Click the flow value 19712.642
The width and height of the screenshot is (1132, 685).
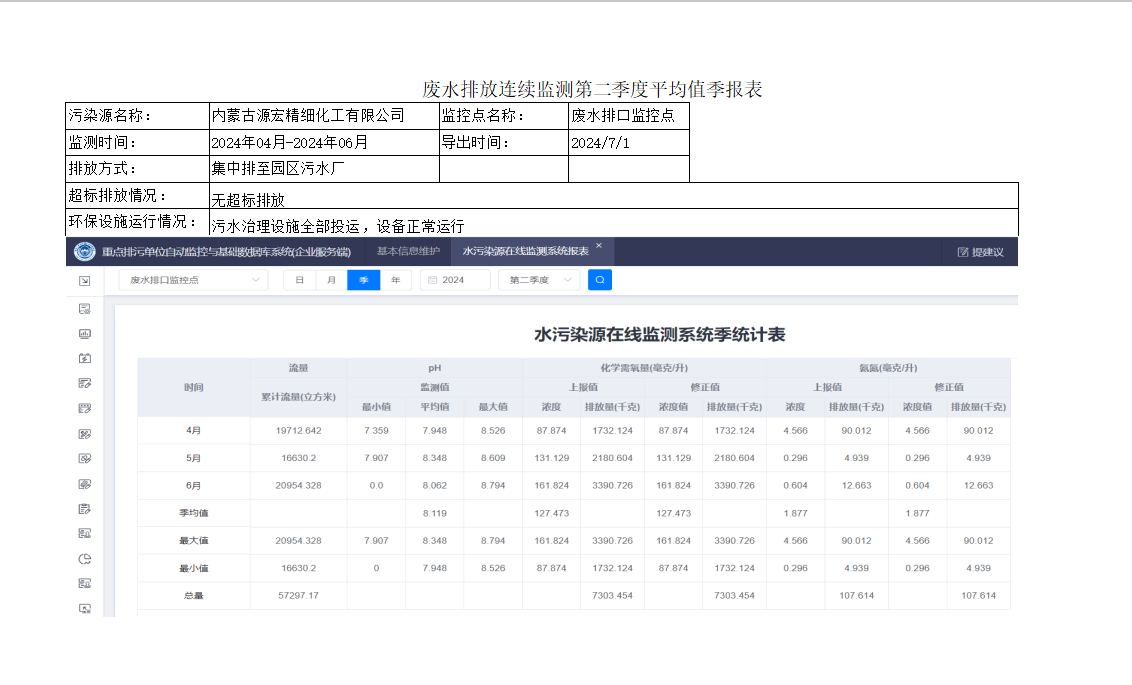(298, 431)
